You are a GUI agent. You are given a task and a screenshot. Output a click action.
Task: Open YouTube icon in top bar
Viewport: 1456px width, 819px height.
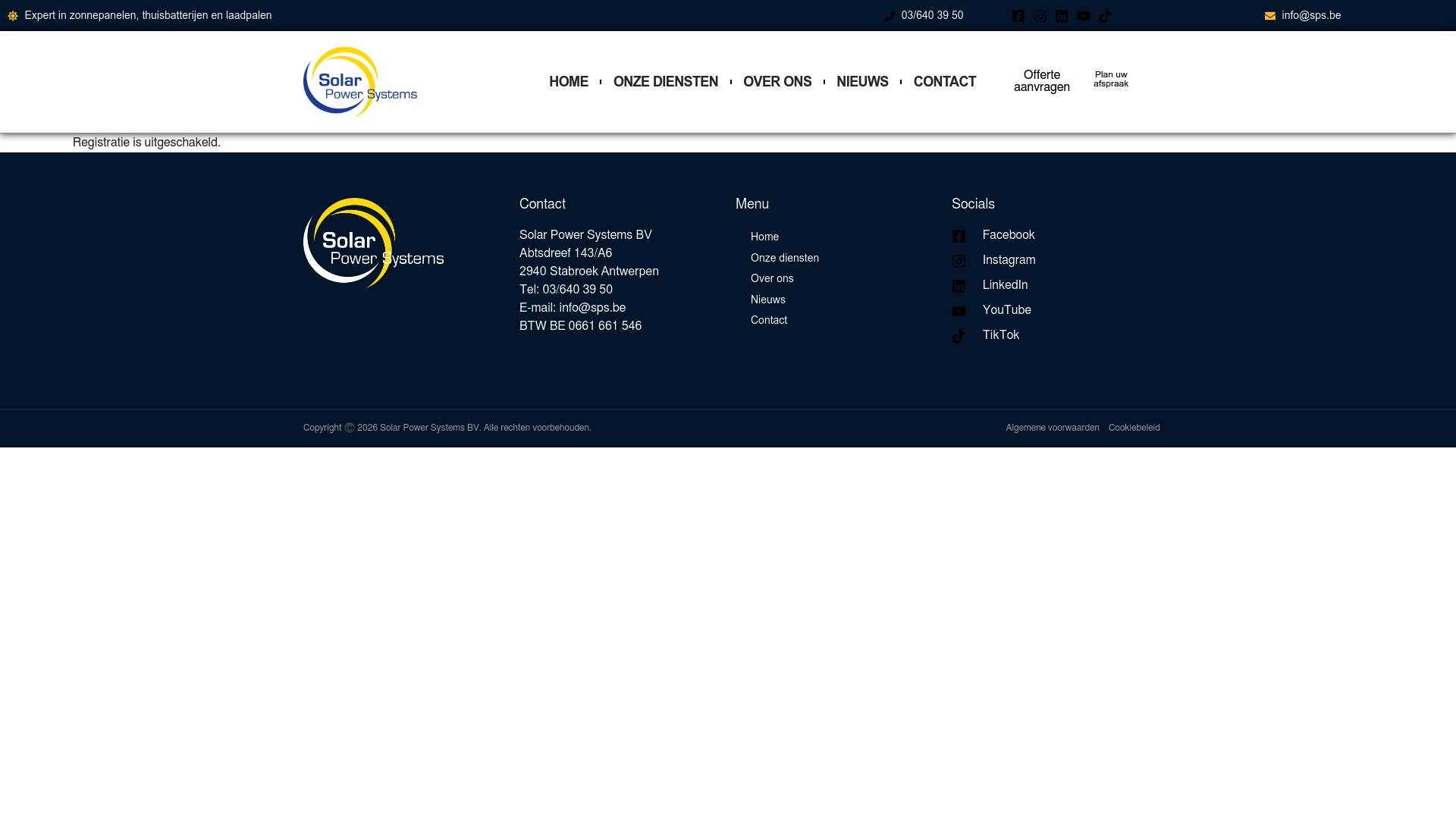pyautogui.click(x=1084, y=16)
